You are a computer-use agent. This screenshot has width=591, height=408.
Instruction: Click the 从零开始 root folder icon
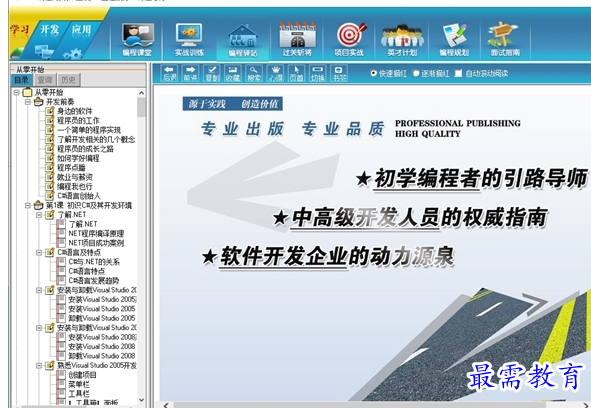click(28, 92)
